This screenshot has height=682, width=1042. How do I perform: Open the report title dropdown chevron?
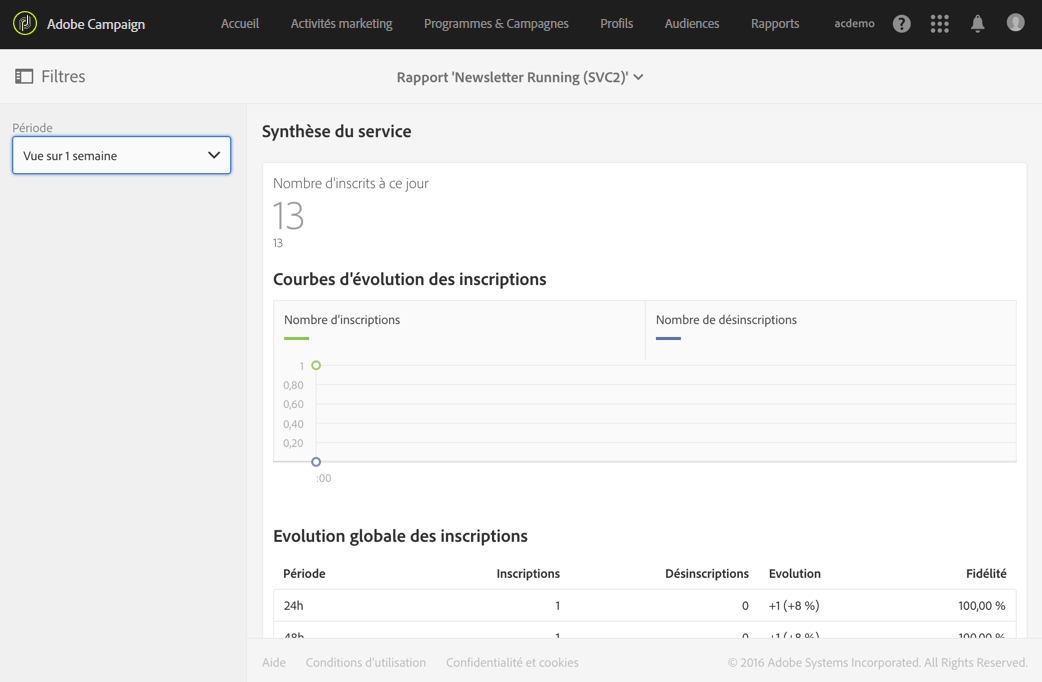(639, 77)
